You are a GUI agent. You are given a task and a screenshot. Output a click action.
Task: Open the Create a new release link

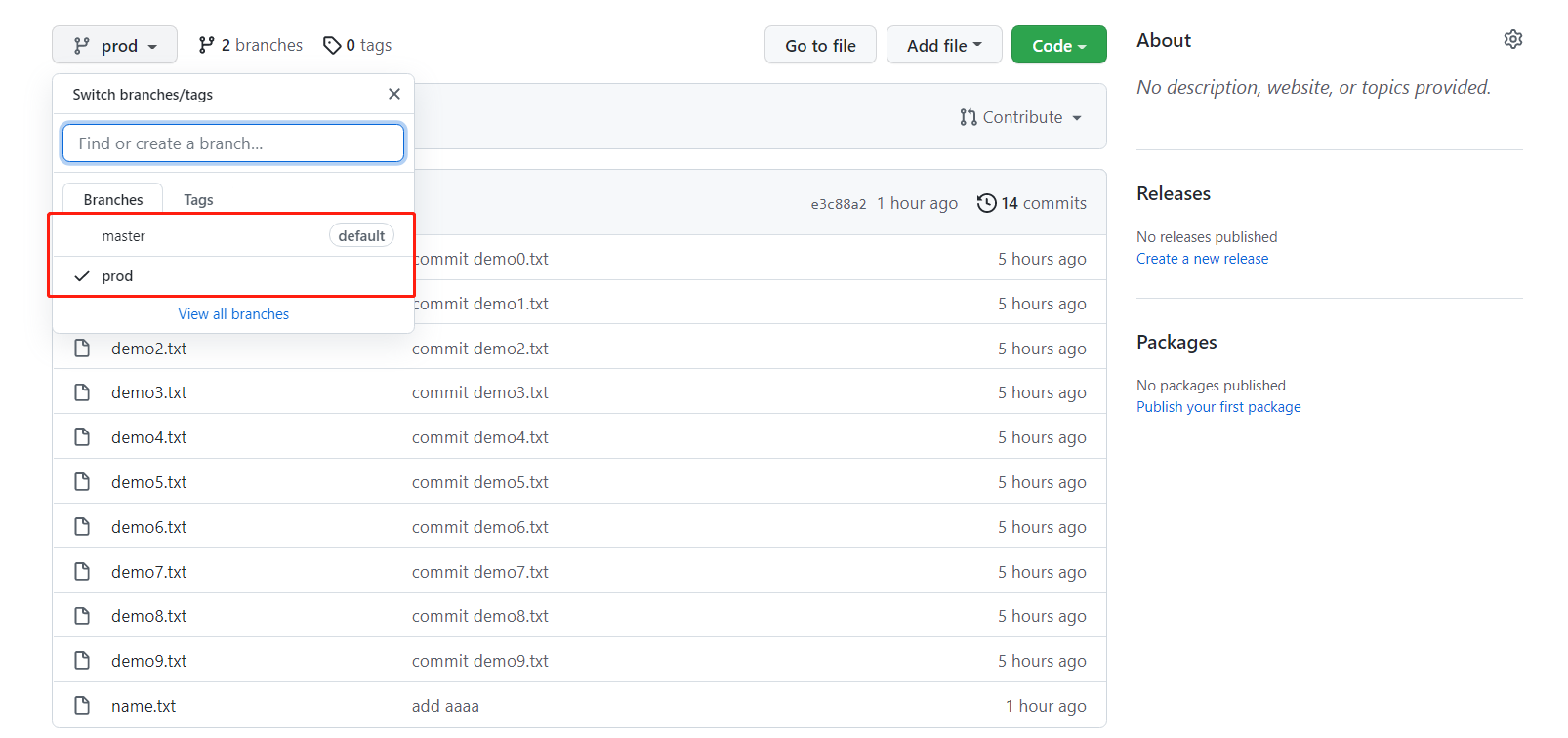click(x=1202, y=259)
